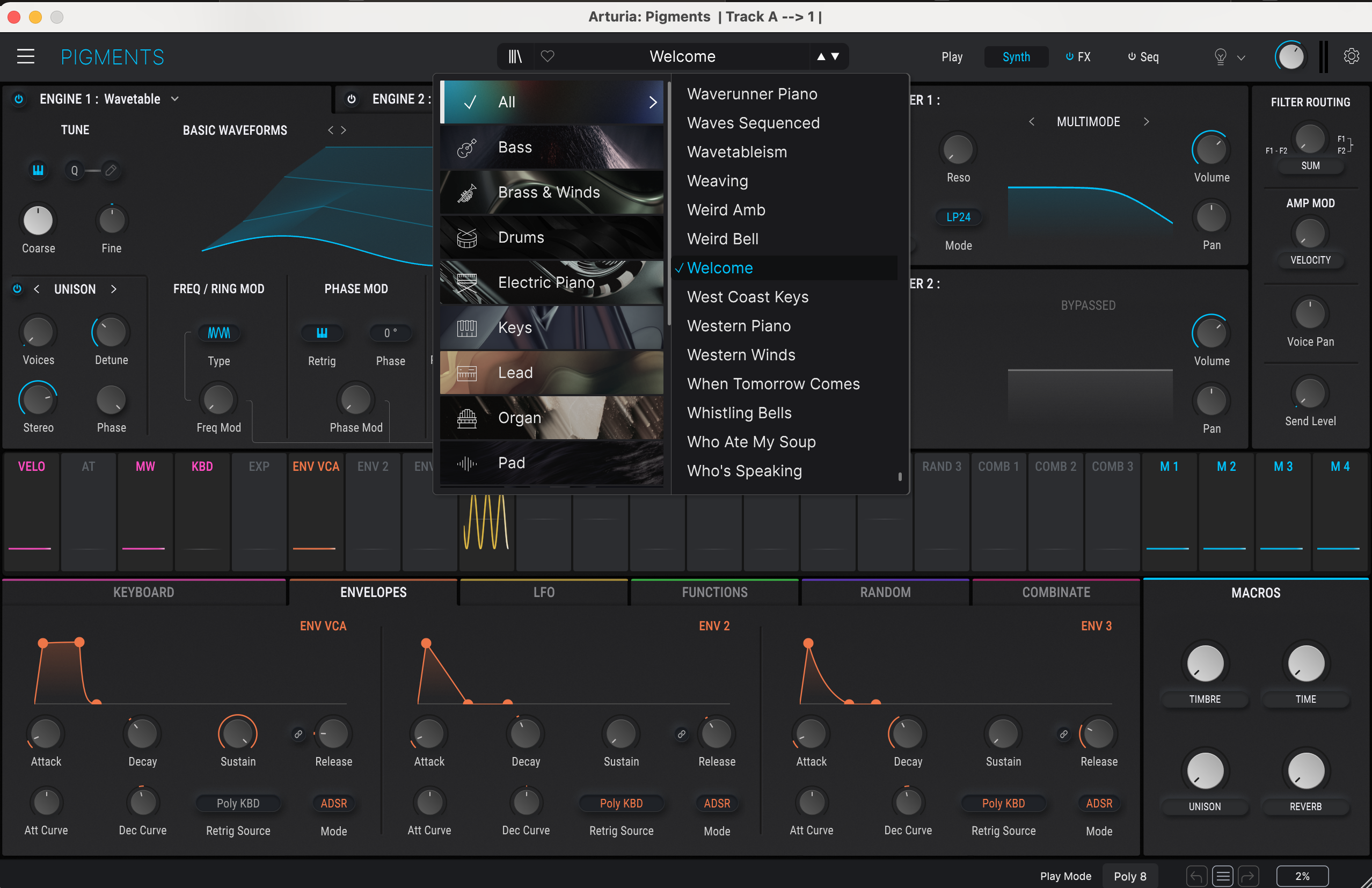Select the Drums category drum icon
The image size is (1372, 888).
click(x=466, y=237)
